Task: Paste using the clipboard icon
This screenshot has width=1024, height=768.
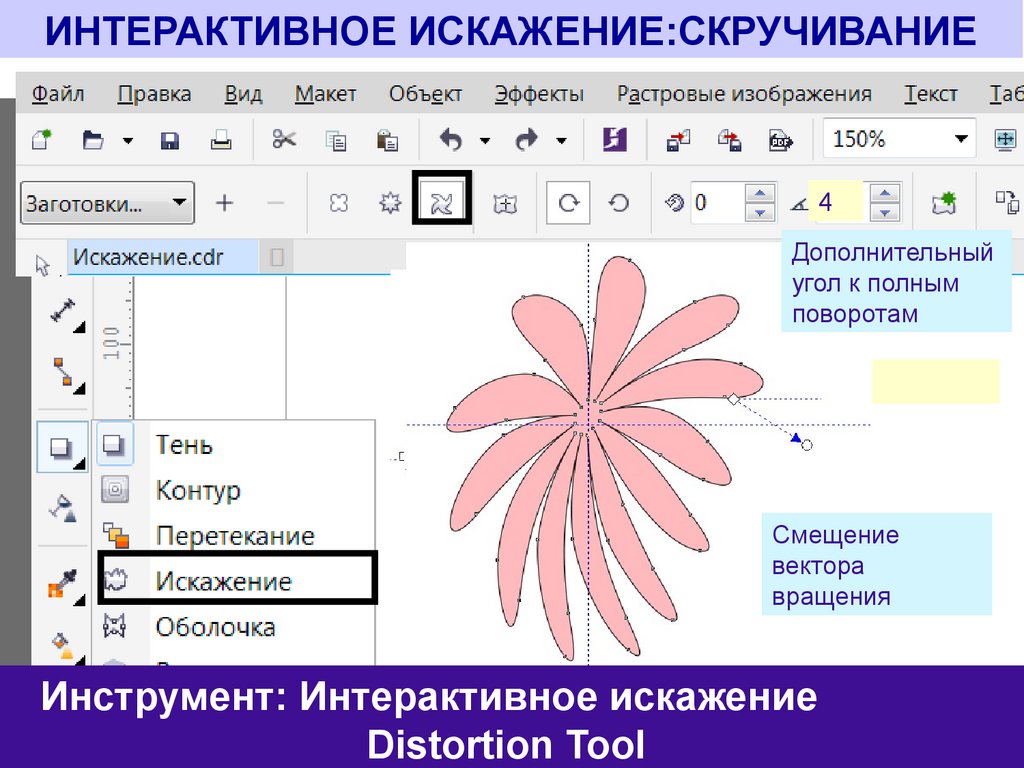Action: point(387,140)
